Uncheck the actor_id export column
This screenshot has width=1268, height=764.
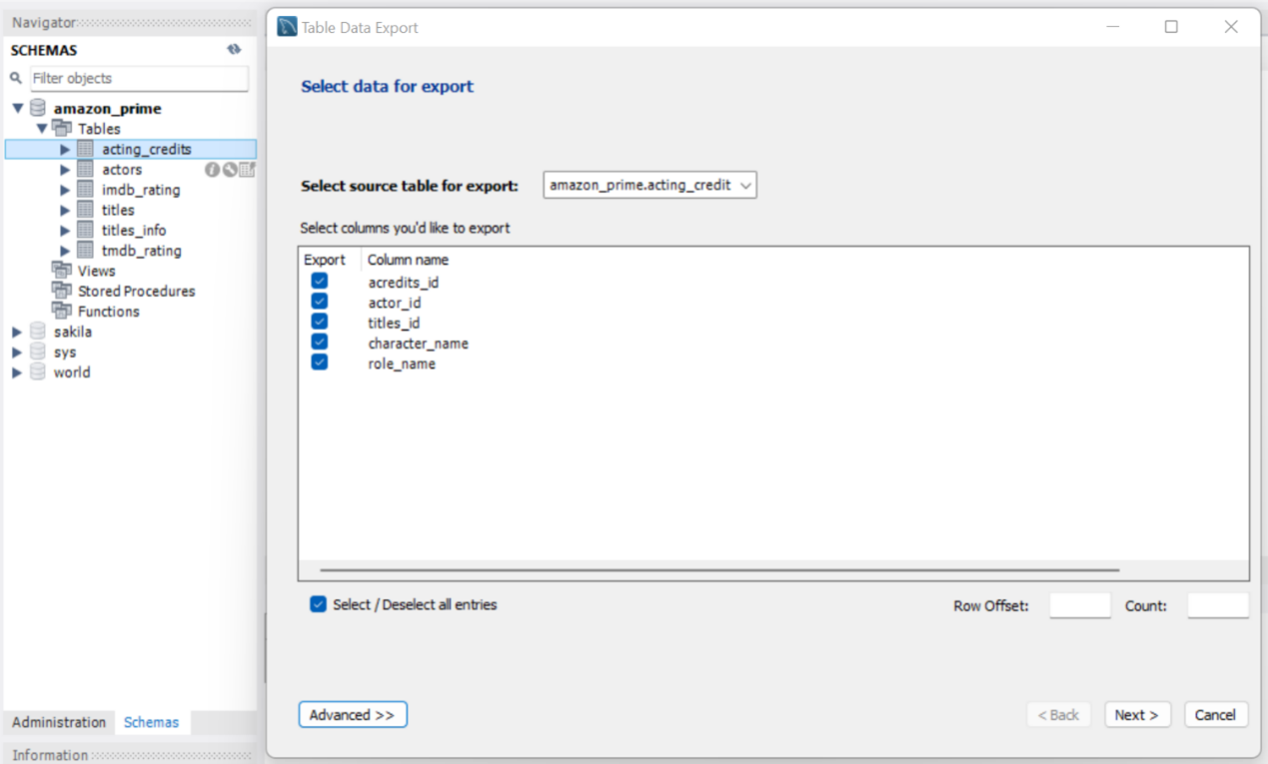point(318,301)
